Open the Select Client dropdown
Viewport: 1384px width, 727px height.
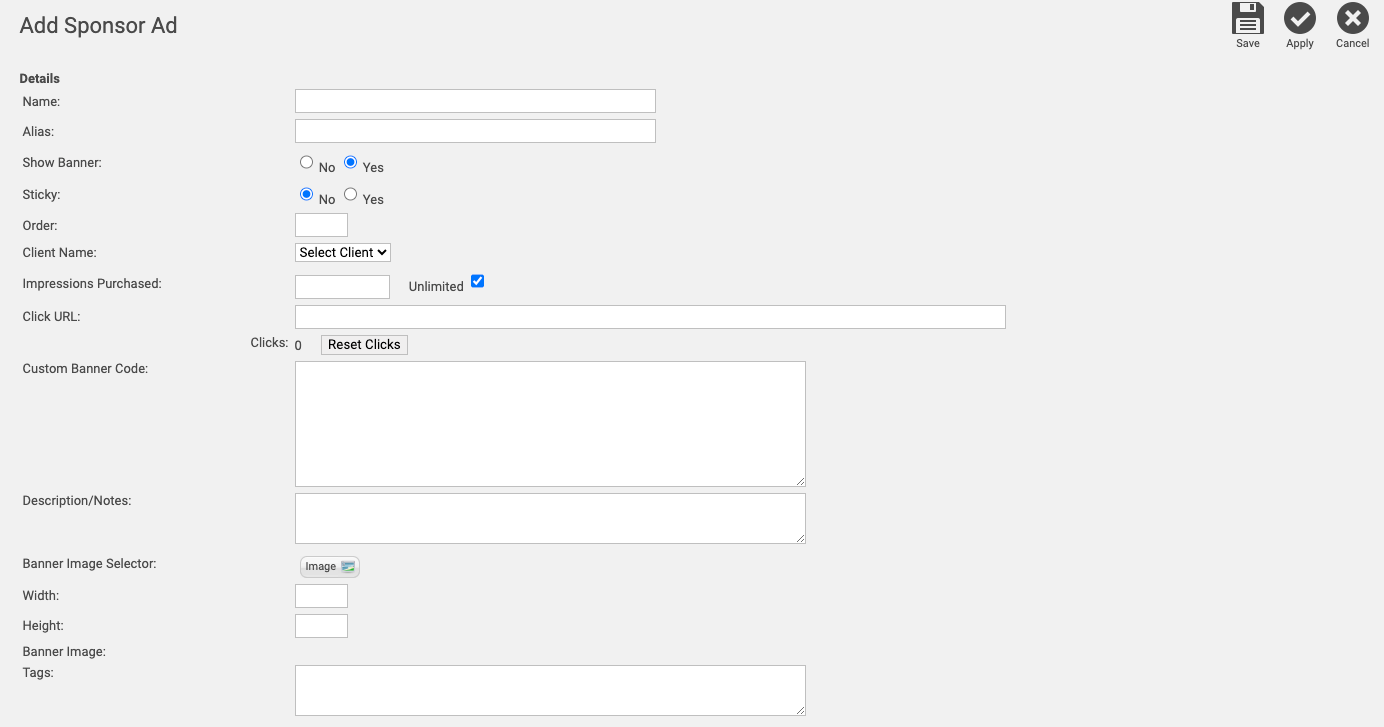point(342,252)
